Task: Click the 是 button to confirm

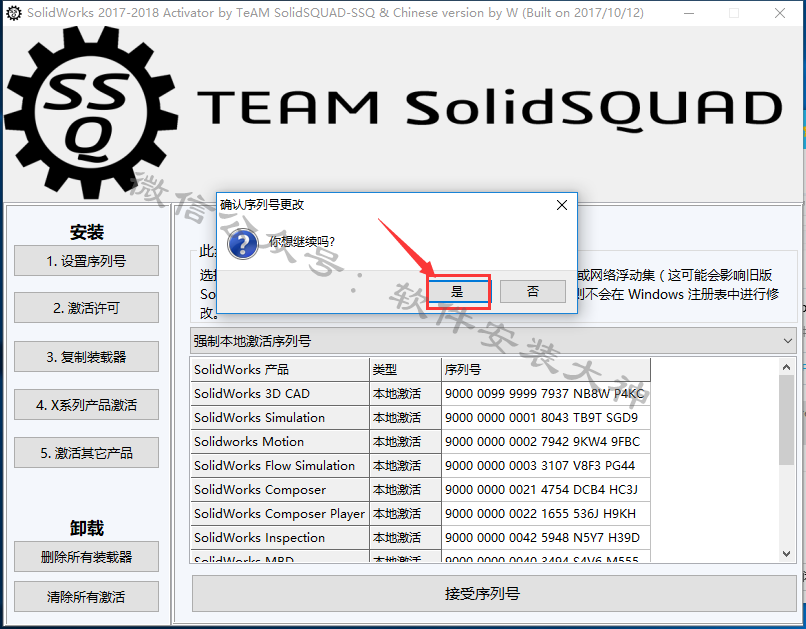Action: click(459, 292)
